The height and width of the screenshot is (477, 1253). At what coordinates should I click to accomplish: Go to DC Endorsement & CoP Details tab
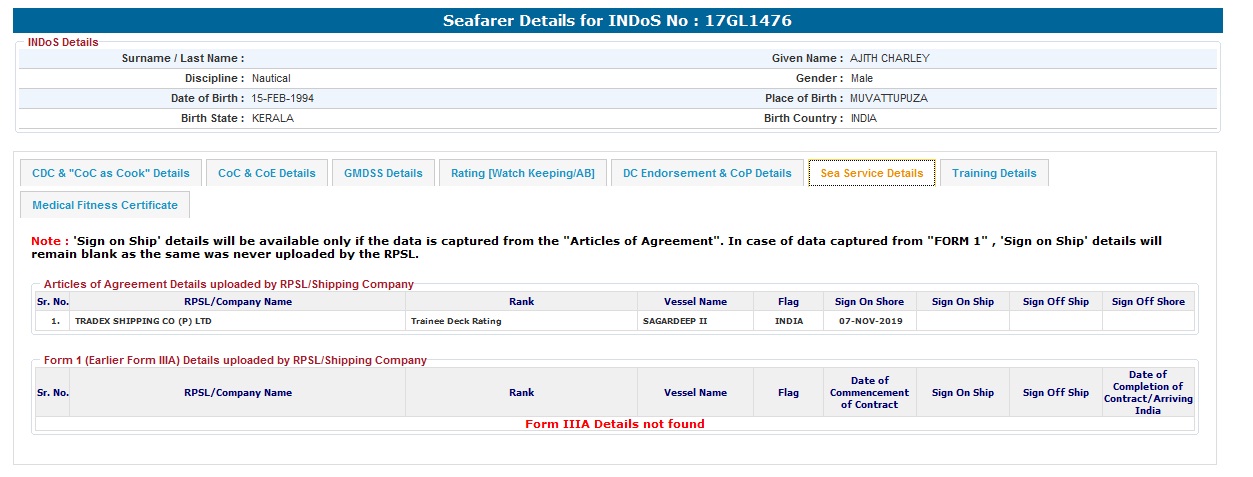tap(707, 173)
